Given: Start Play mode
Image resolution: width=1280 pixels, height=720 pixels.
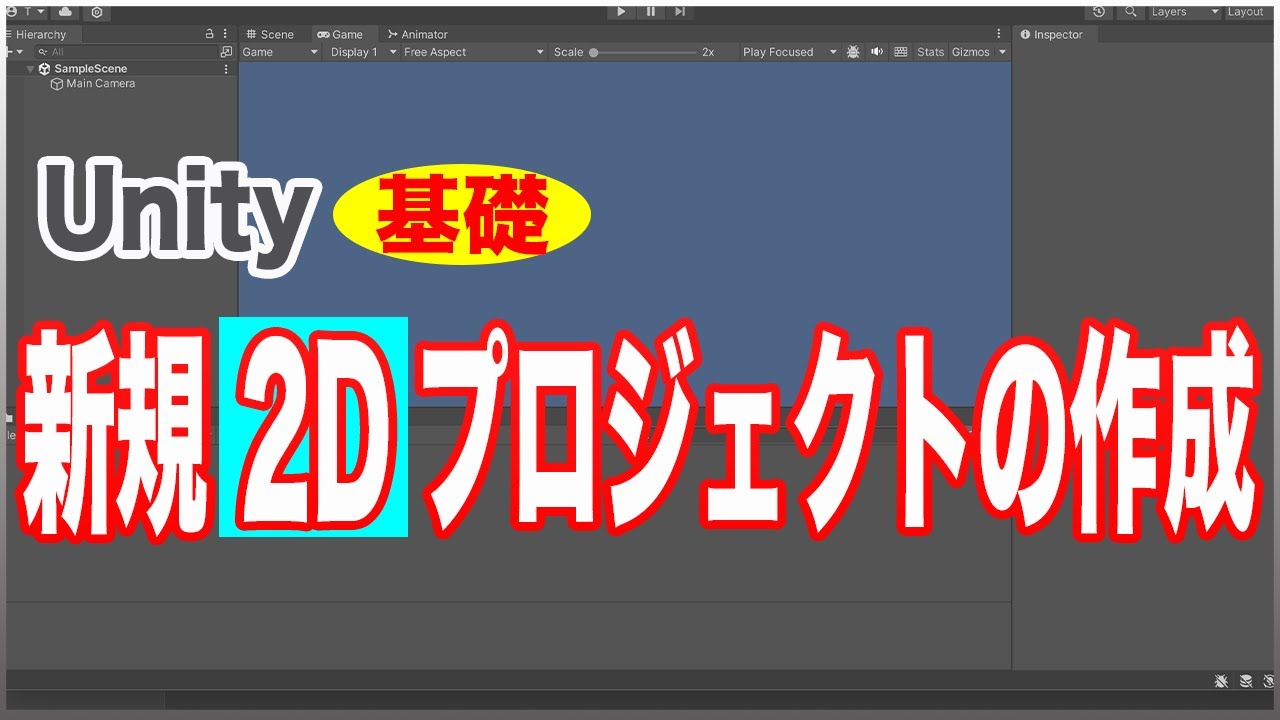Looking at the screenshot, I should 621,11.
